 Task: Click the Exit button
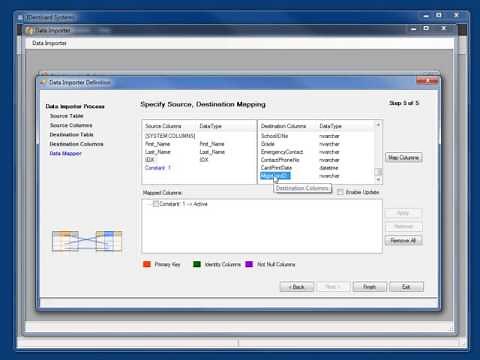(x=406, y=287)
